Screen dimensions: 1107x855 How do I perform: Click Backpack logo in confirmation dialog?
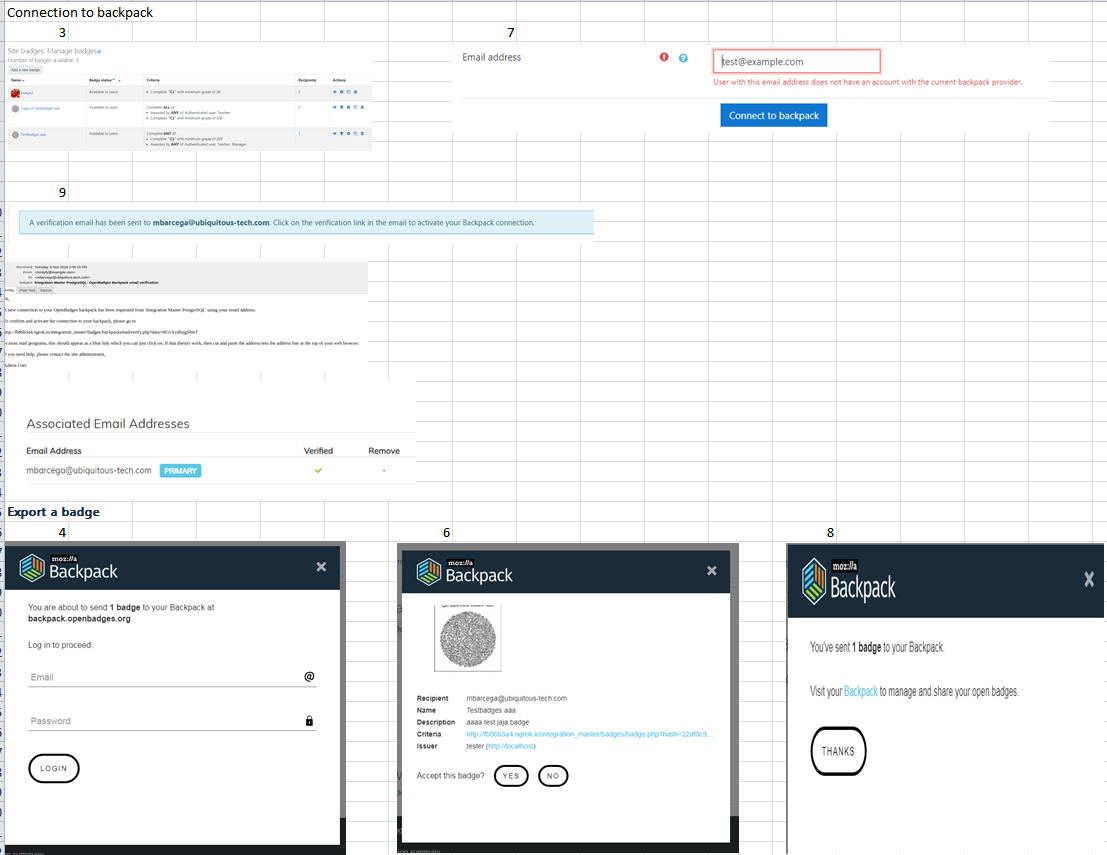849,582
